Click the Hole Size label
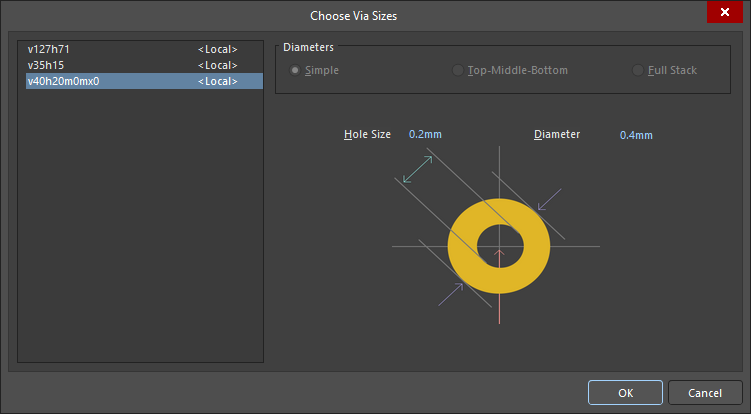 coord(367,134)
